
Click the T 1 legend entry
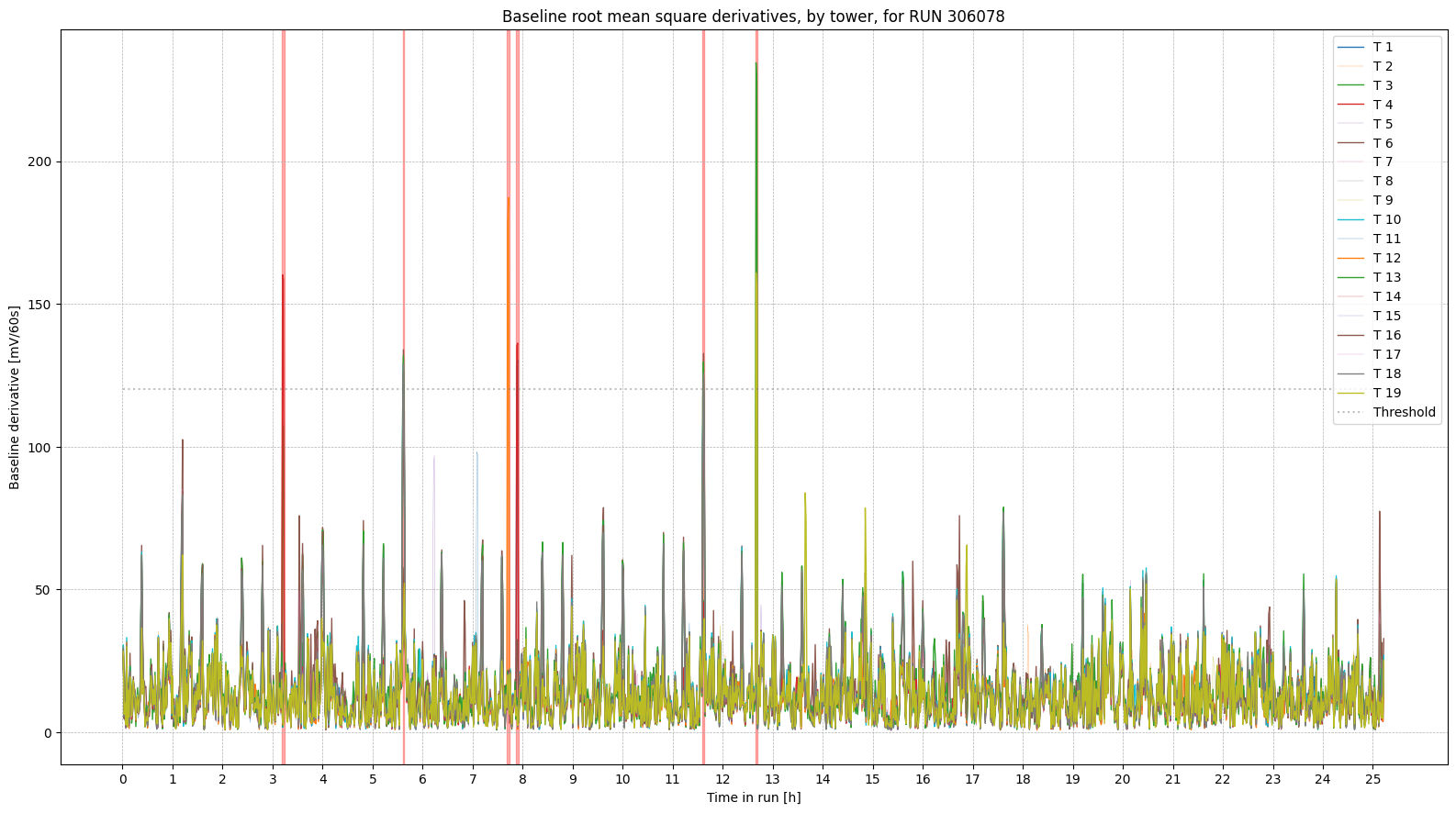pyautogui.click(x=1382, y=47)
